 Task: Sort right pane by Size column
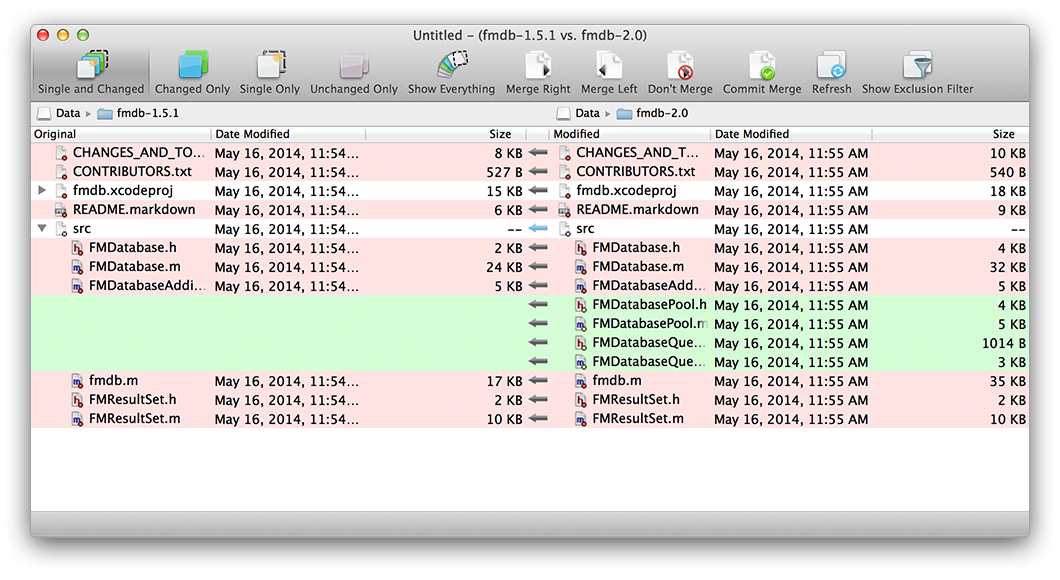click(x=1003, y=134)
